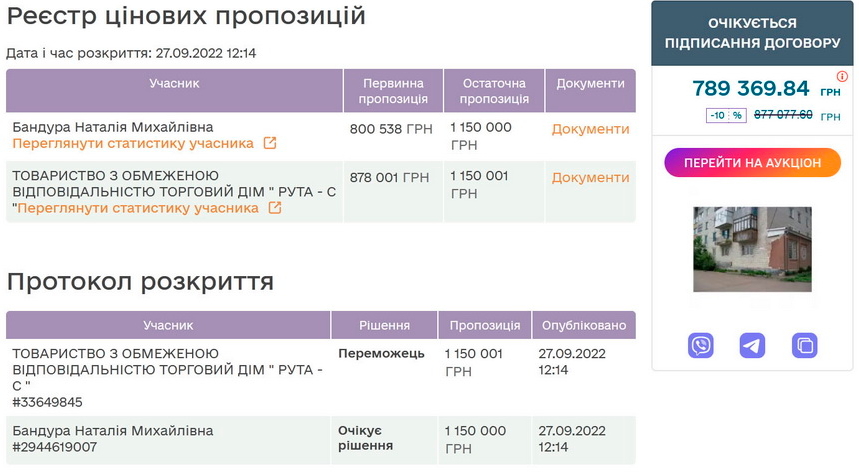View participant statistics for Бандура Наталія Михайлівна
This screenshot has height=476, width=859.
[133, 143]
